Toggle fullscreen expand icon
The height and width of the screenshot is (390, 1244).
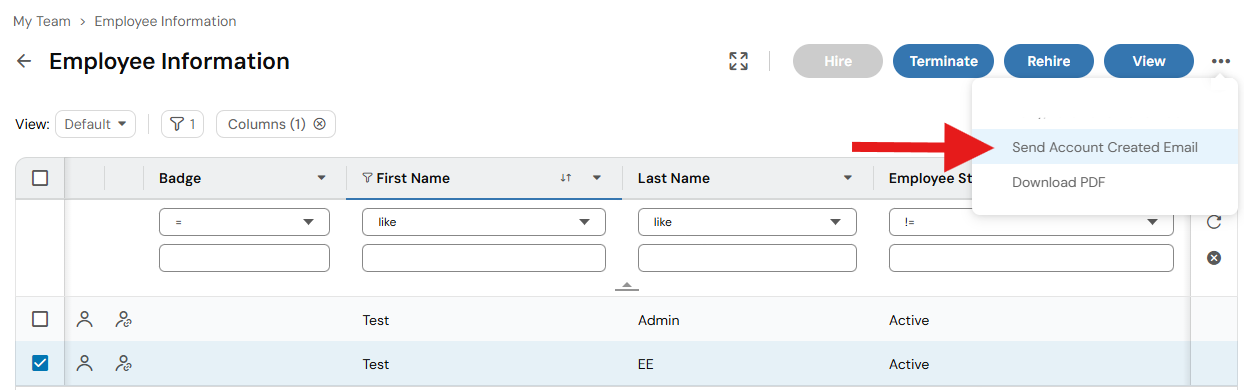click(739, 61)
